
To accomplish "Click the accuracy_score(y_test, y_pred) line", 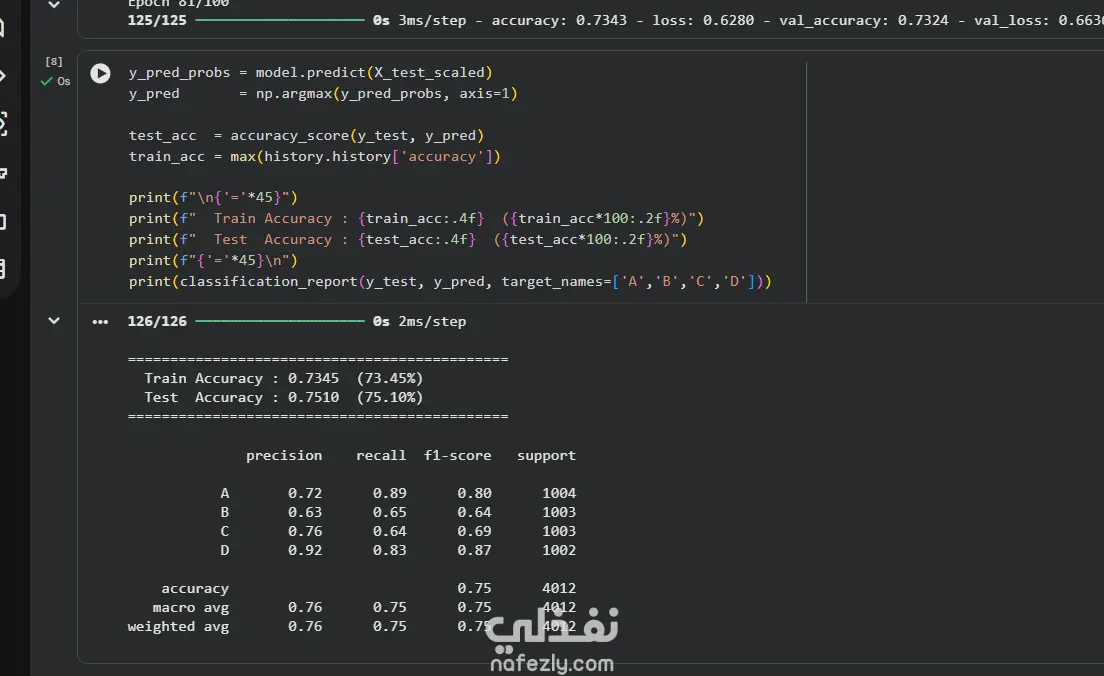I will click(x=306, y=135).
